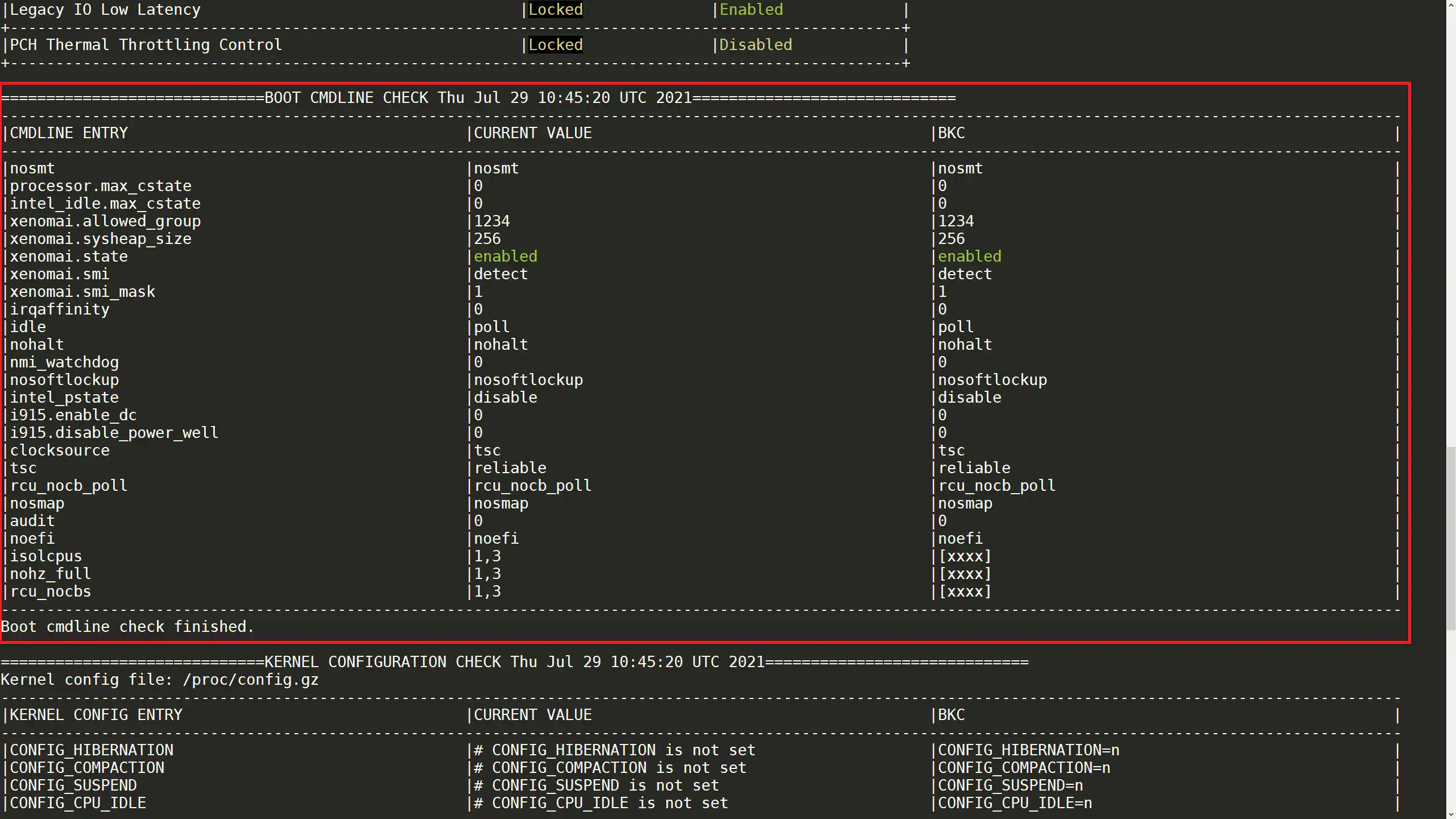Click the vertical scrollbar thumb

(1451, 537)
